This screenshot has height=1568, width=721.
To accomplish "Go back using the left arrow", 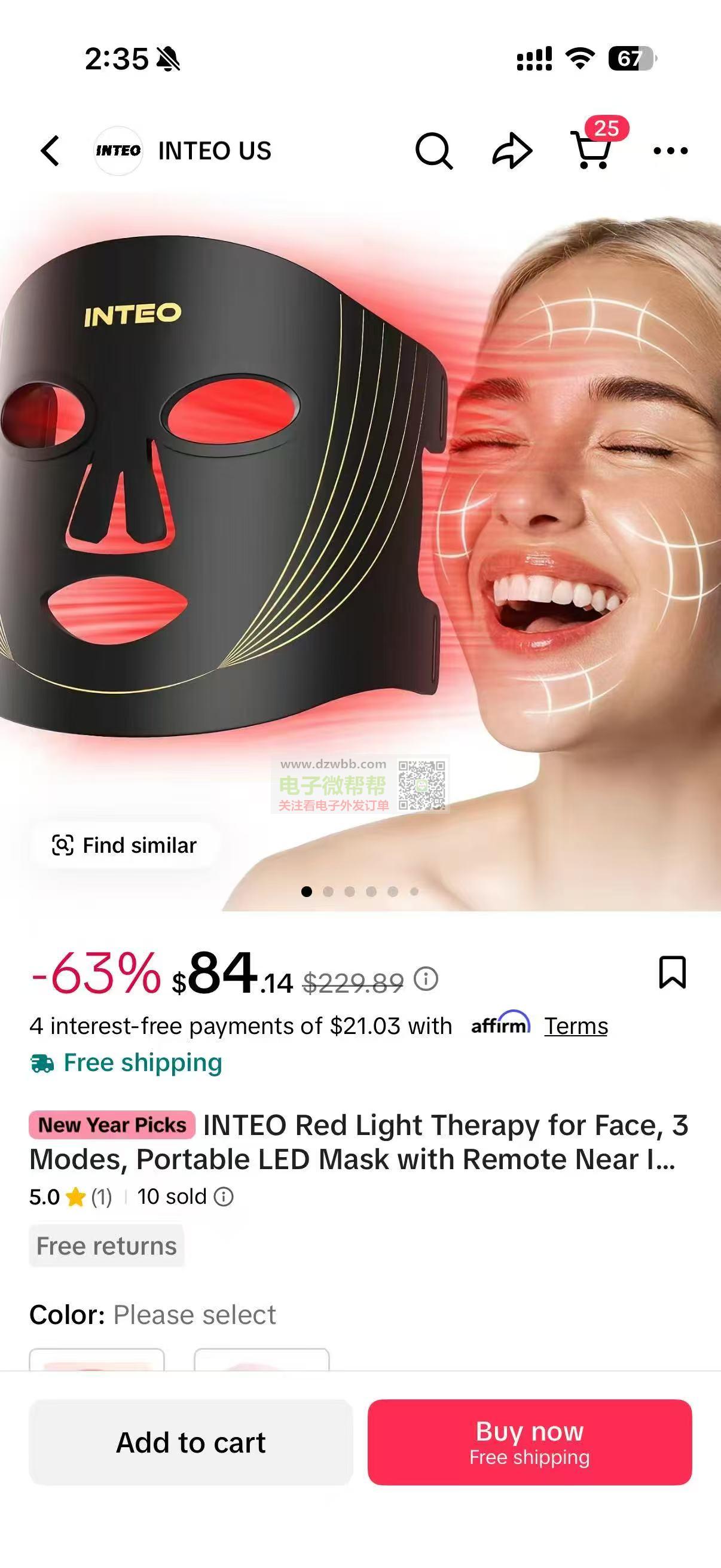I will (50, 150).
